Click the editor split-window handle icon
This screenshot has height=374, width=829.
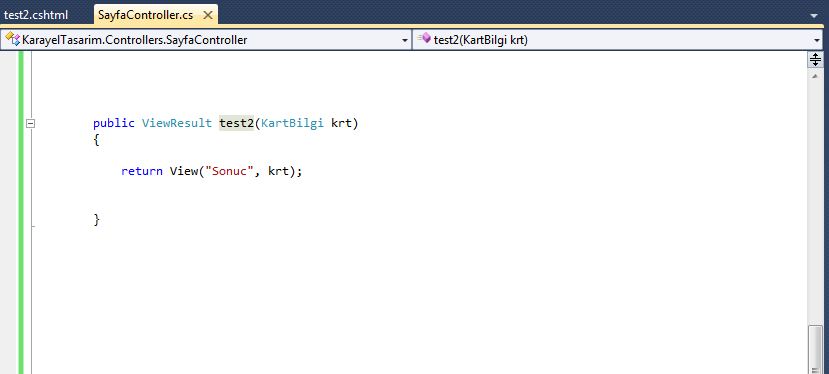(815, 59)
